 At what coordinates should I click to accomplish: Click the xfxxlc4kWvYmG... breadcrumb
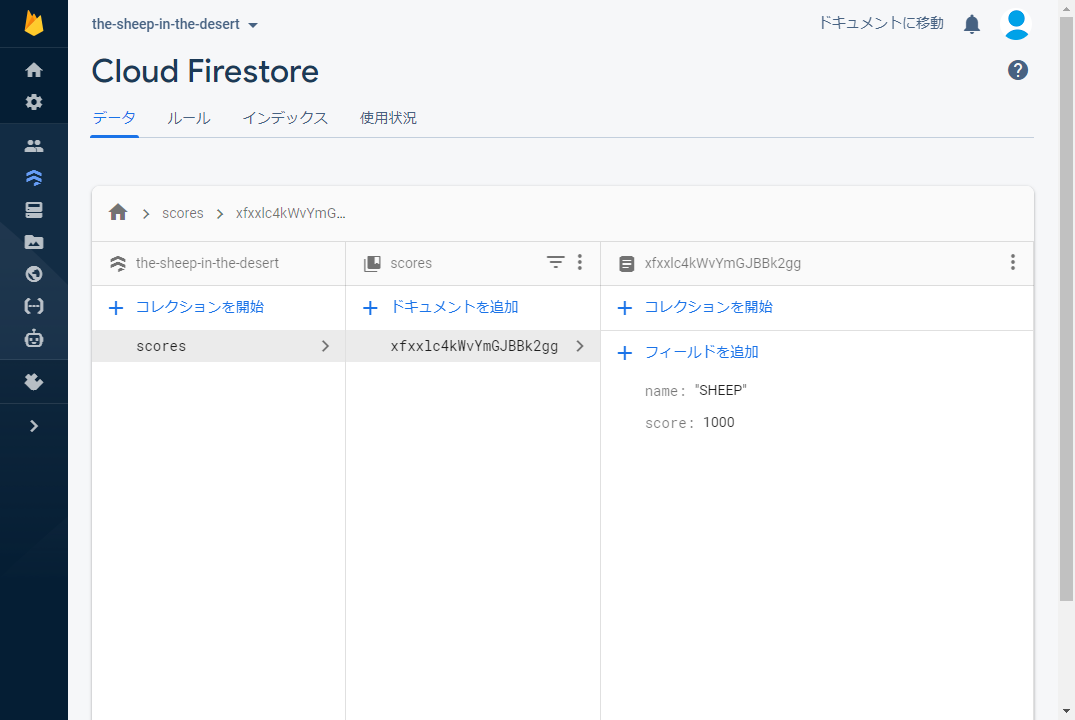click(291, 213)
